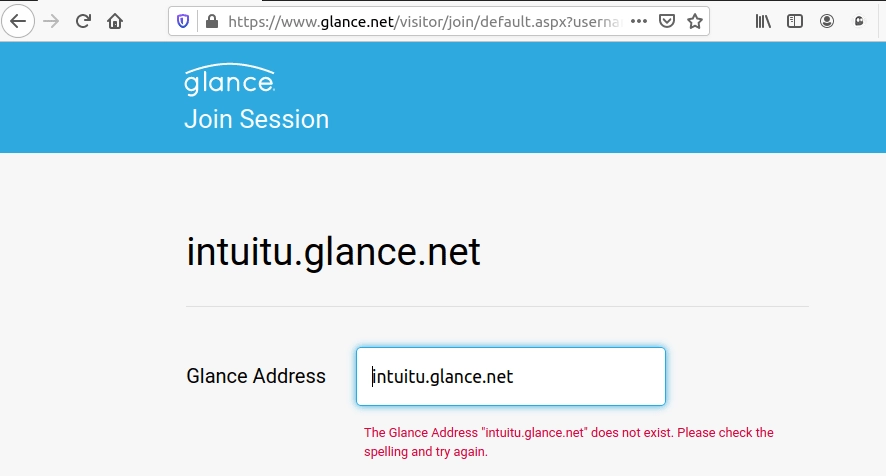Reload the current page
This screenshot has width=886, height=476.
(x=84, y=20)
